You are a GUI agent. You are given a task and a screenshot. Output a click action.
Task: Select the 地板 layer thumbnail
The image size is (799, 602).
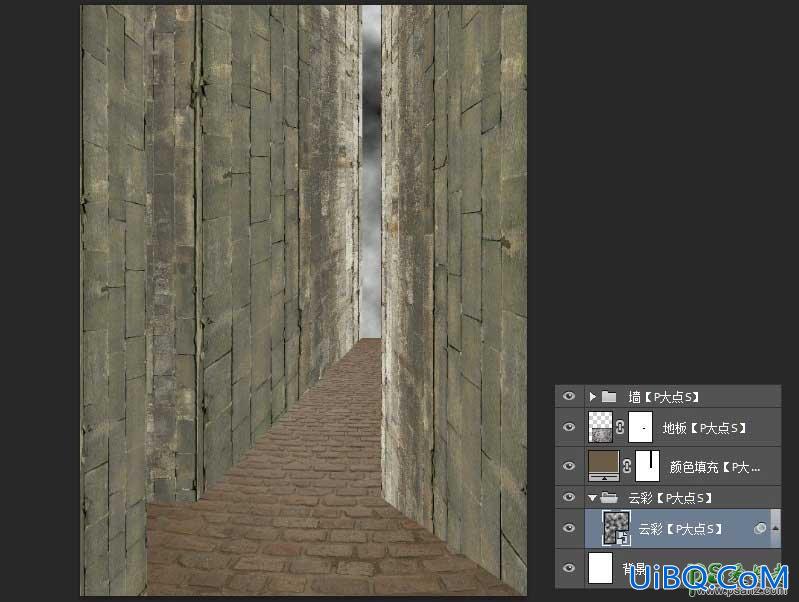click(600, 427)
